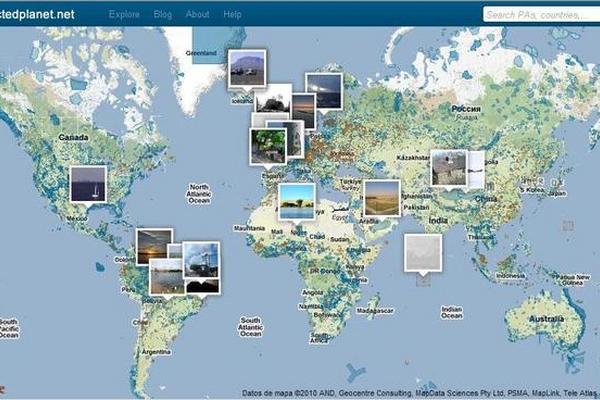Screen dimensions: 600x400
Task: Go to the About page
Action: tap(198, 15)
